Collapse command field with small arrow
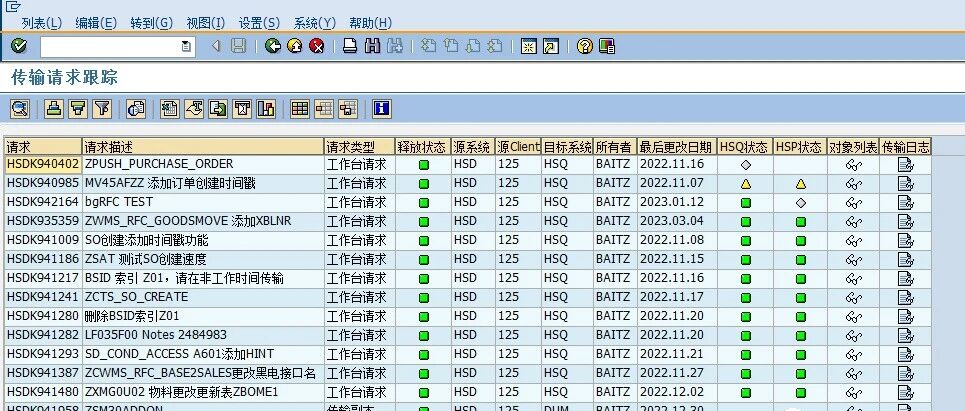 click(216, 46)
